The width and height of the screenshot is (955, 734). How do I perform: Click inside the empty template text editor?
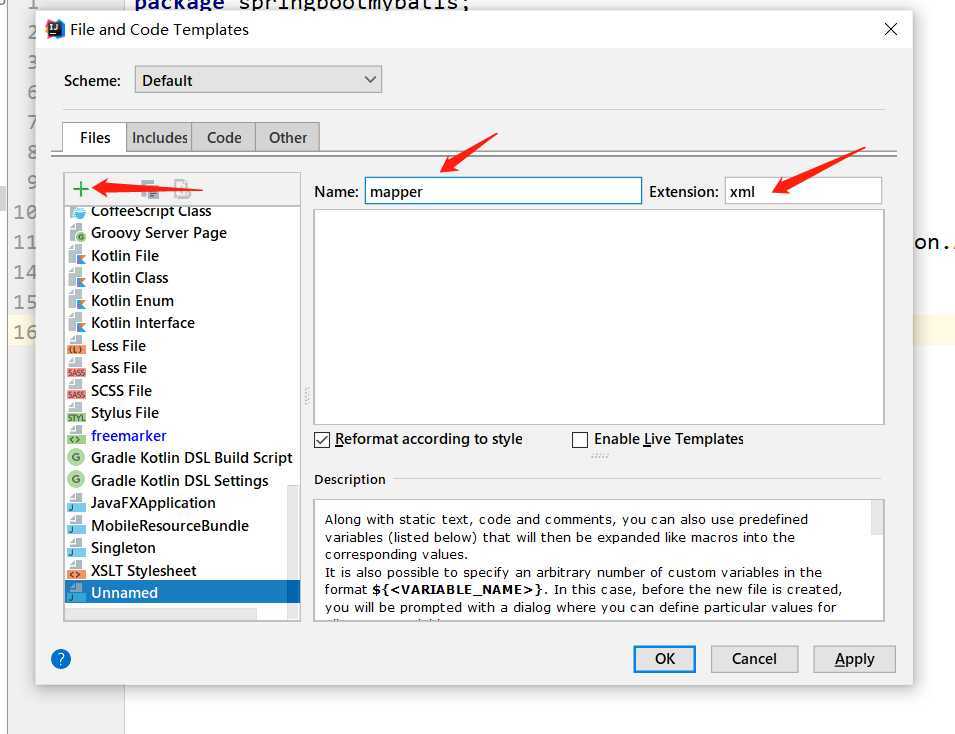point(599,317)
